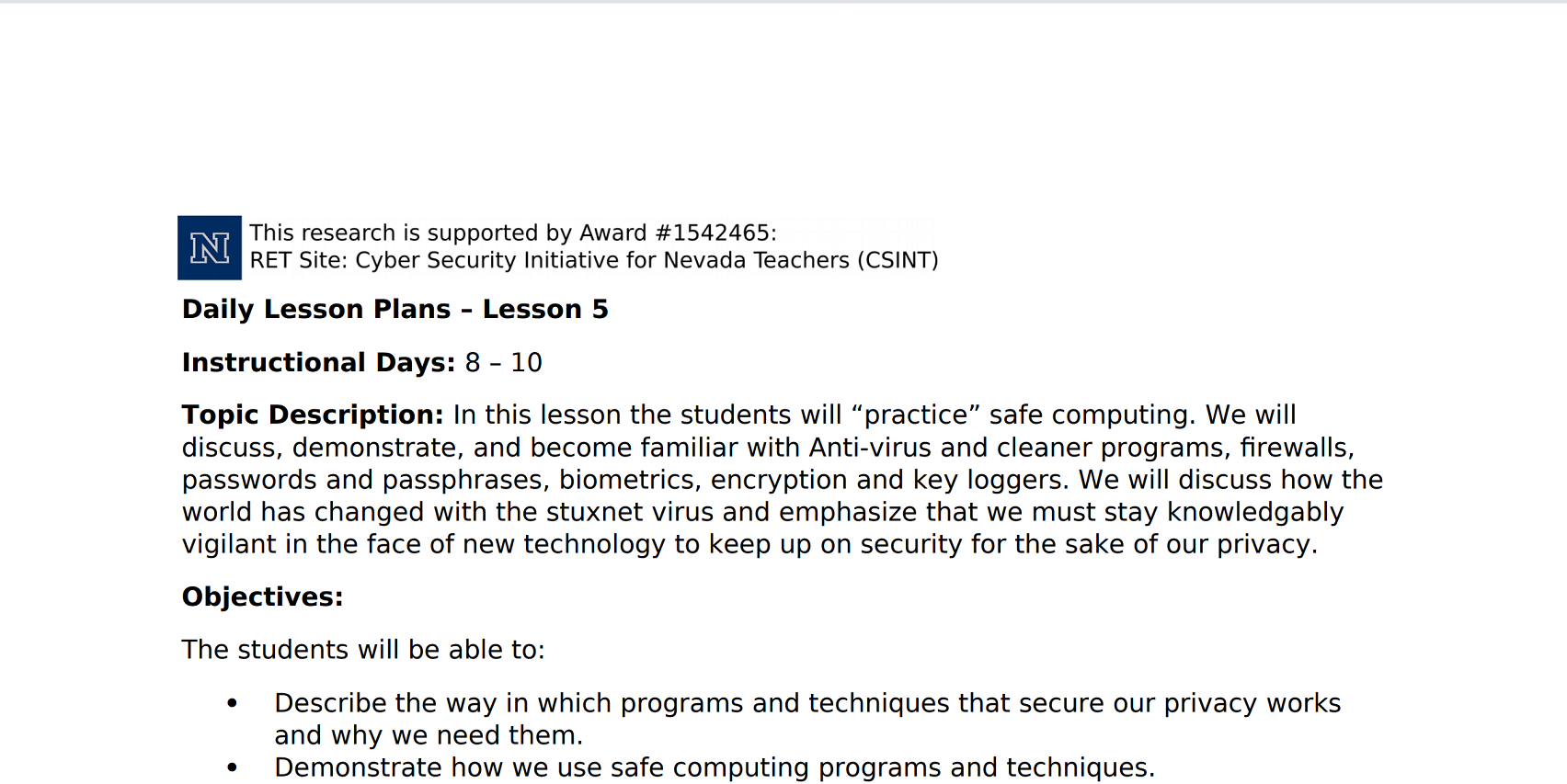The height and width of the screenshot is (784, 1567).
Task: Click the Instructional Days label
Action: pyautogui.click(x=318, y=363)
